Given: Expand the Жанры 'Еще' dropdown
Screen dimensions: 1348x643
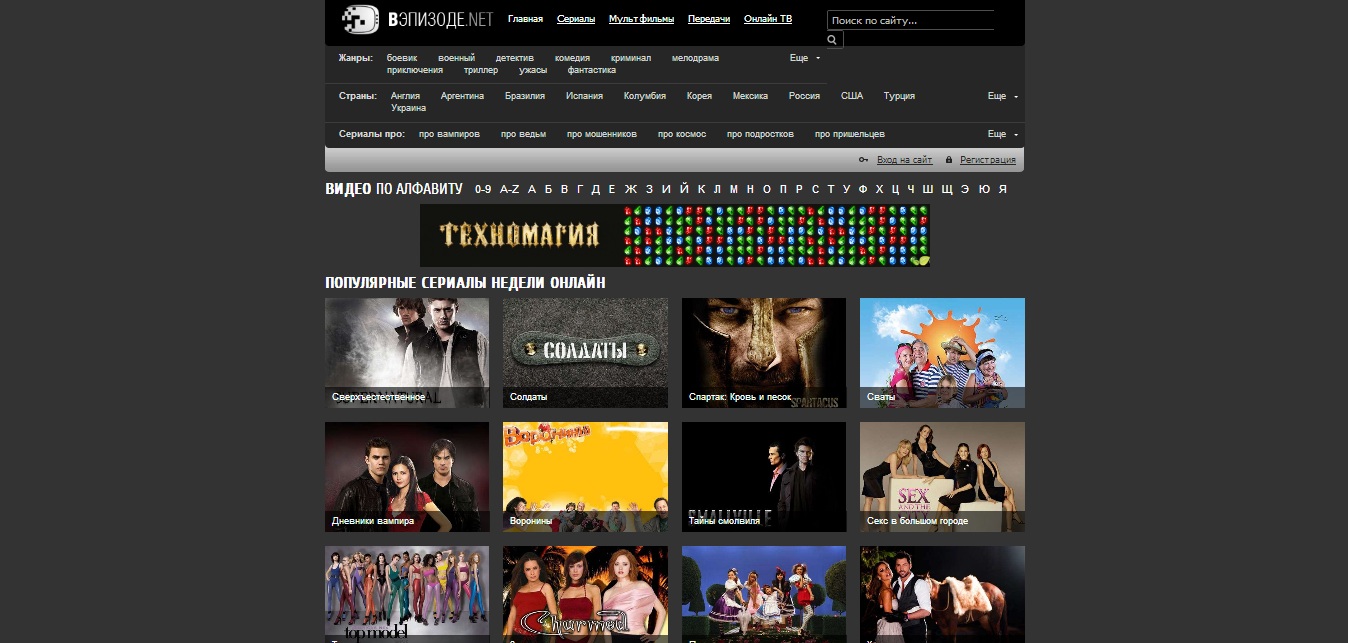Looking at the screenshot, I should tap(805, 58).
